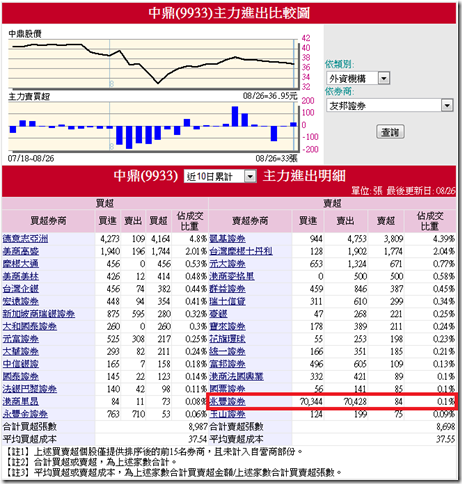462x484 pixels.
Task: Click the 08/26=33張 volume label
Action: [276, 158]
